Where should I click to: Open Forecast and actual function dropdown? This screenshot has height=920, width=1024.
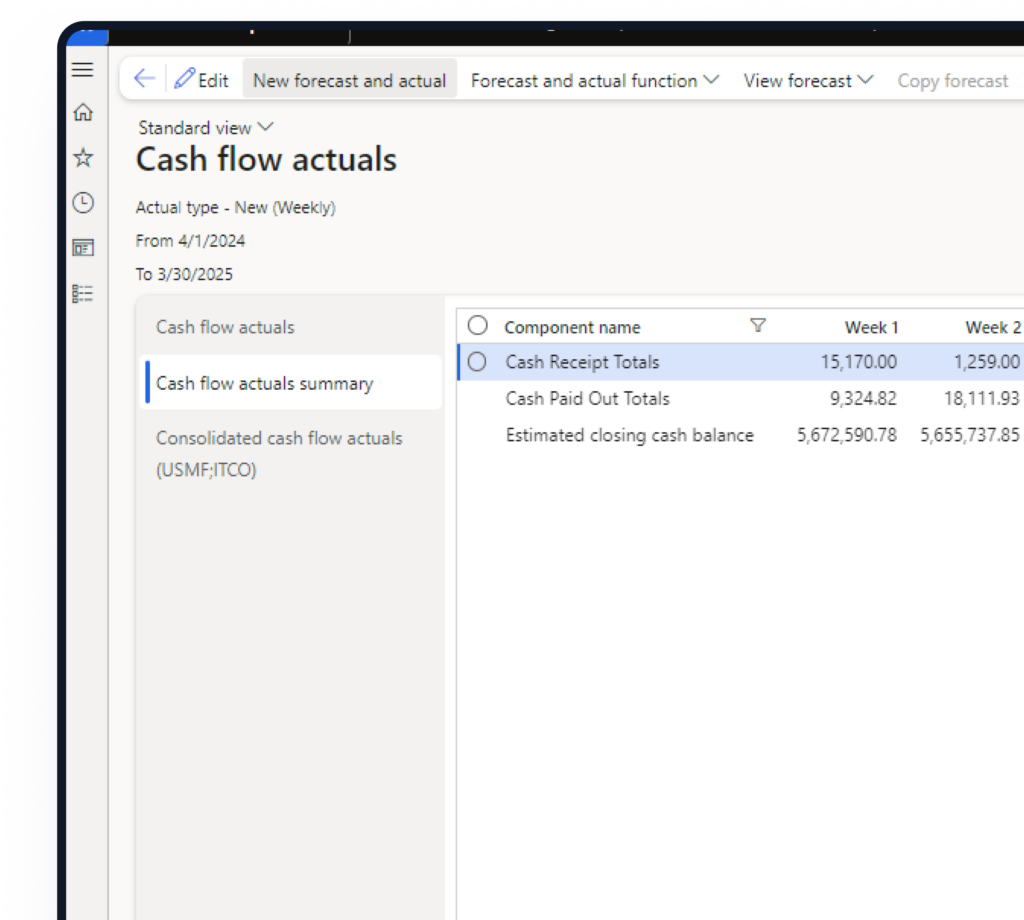point(594,80)
